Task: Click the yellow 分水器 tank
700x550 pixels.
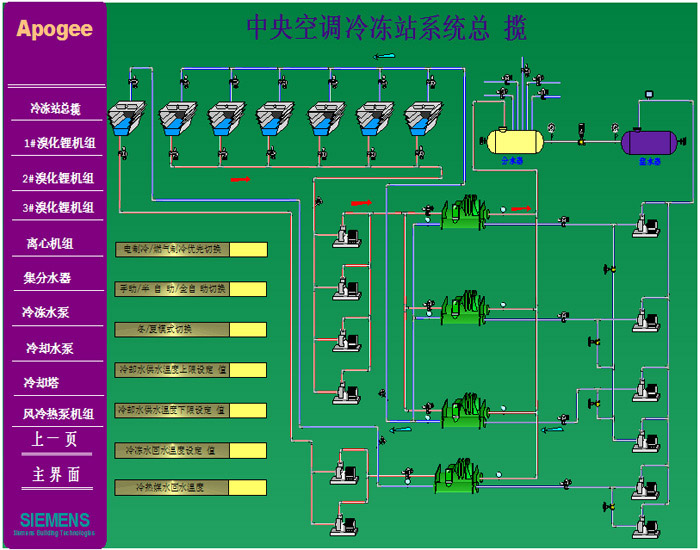Action: 514,139
